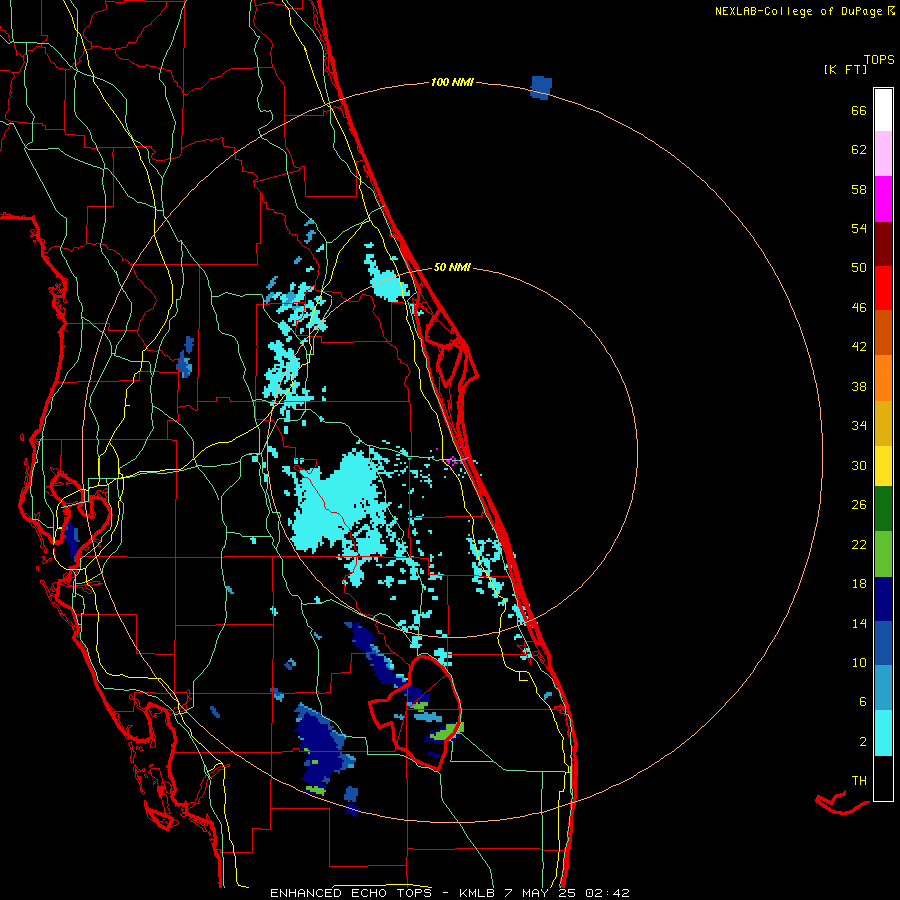Click the '14' legend value
Viewport: 900px width, 900px height.
pyautogui.click(x=859, y=623)
